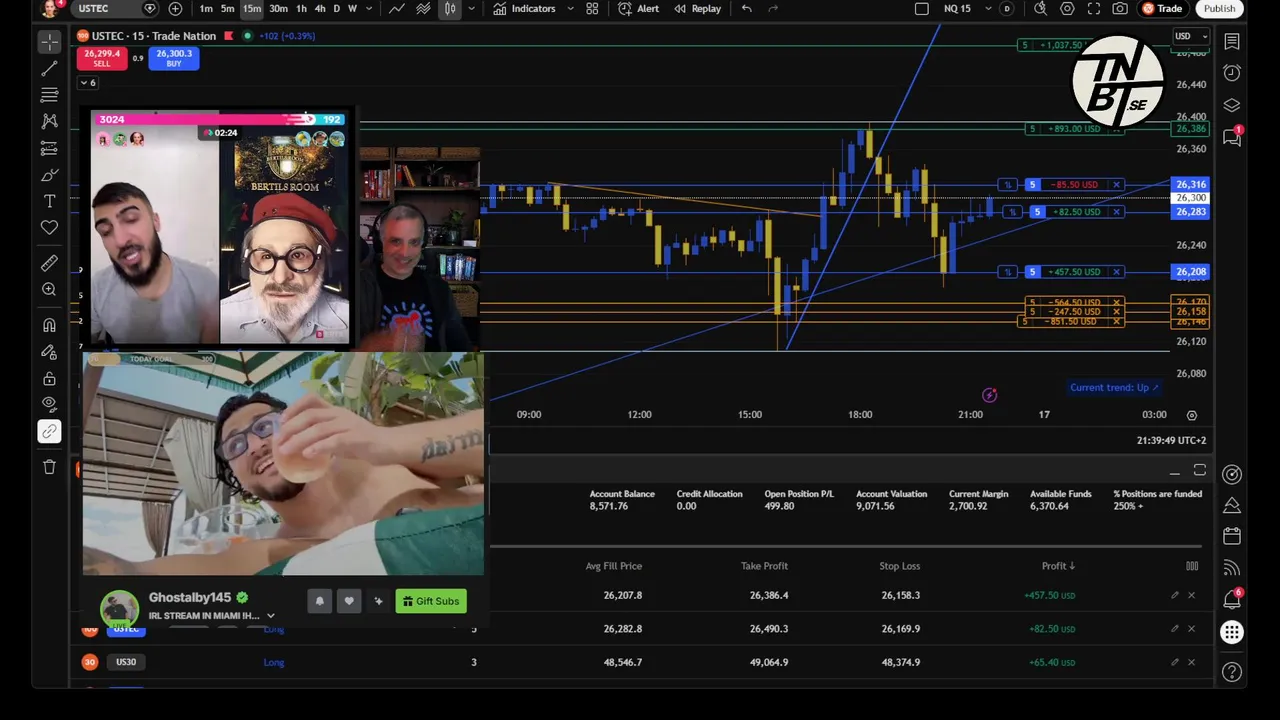Switch to the 1m timeframe
The height and width of the screenshot is (720, 1280).
(206, 9)
